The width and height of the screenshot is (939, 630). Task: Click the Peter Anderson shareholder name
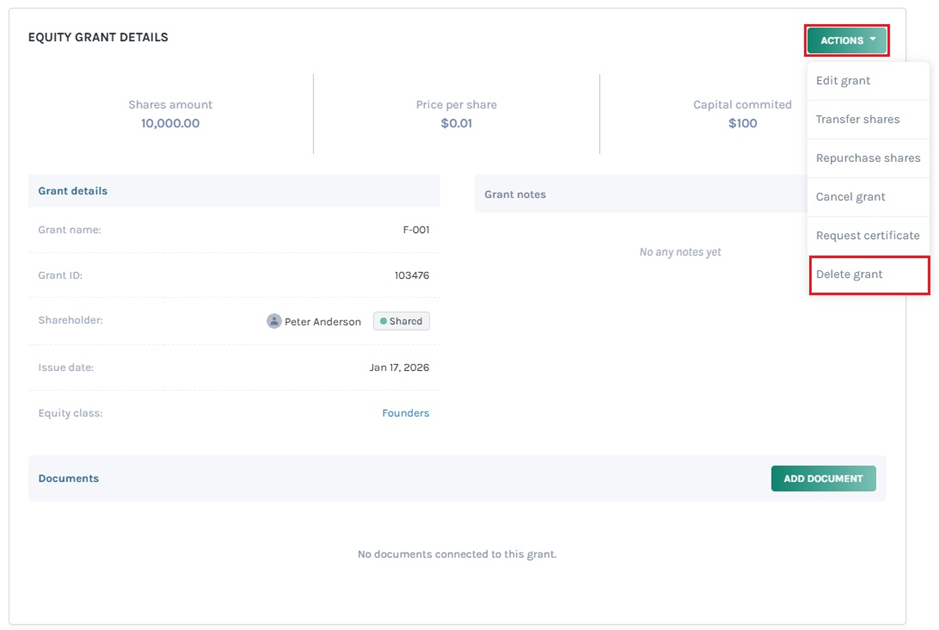322,322
